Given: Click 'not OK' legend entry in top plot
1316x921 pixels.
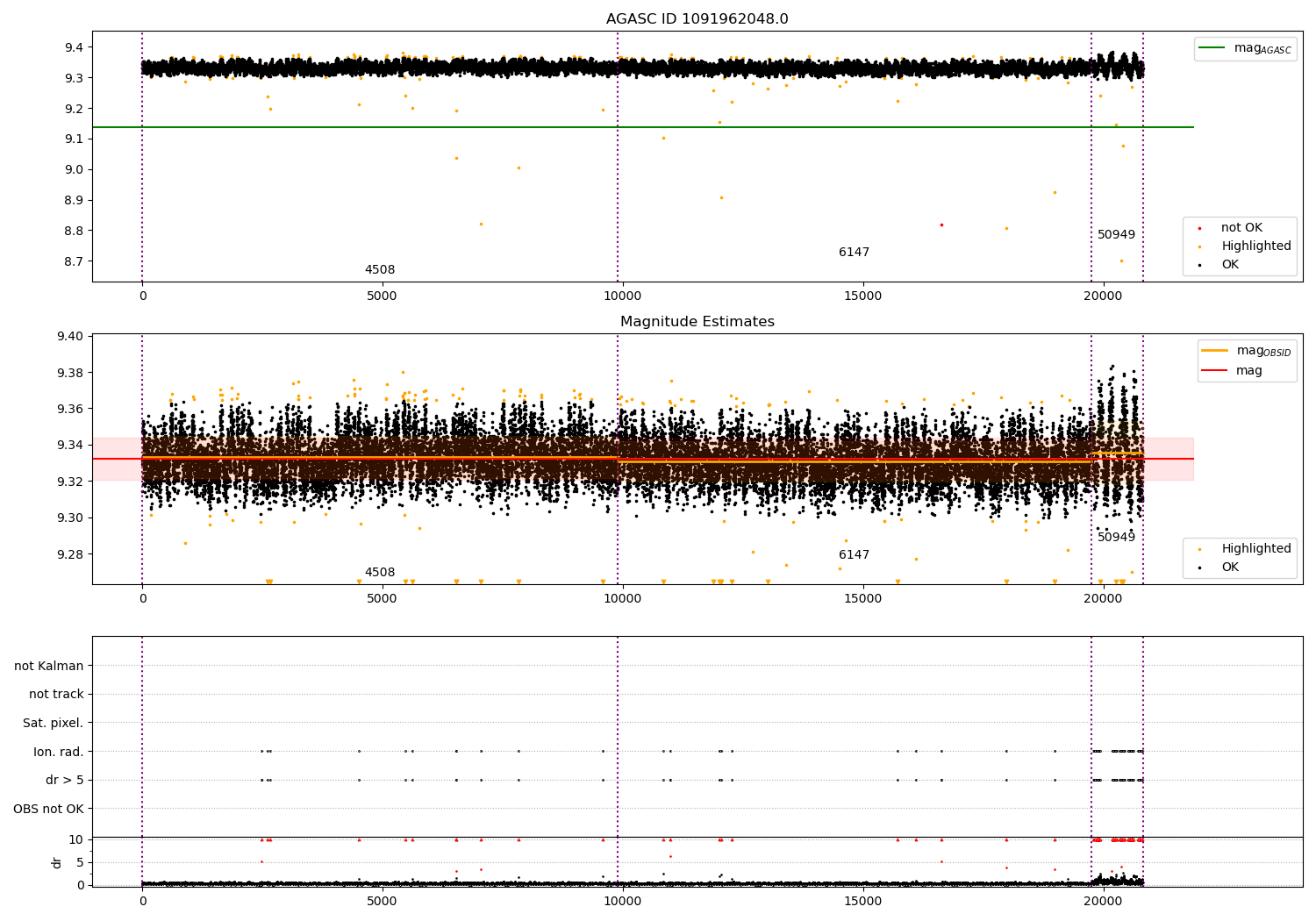Looking at the screenshot, I should [x=1241, y=228].
